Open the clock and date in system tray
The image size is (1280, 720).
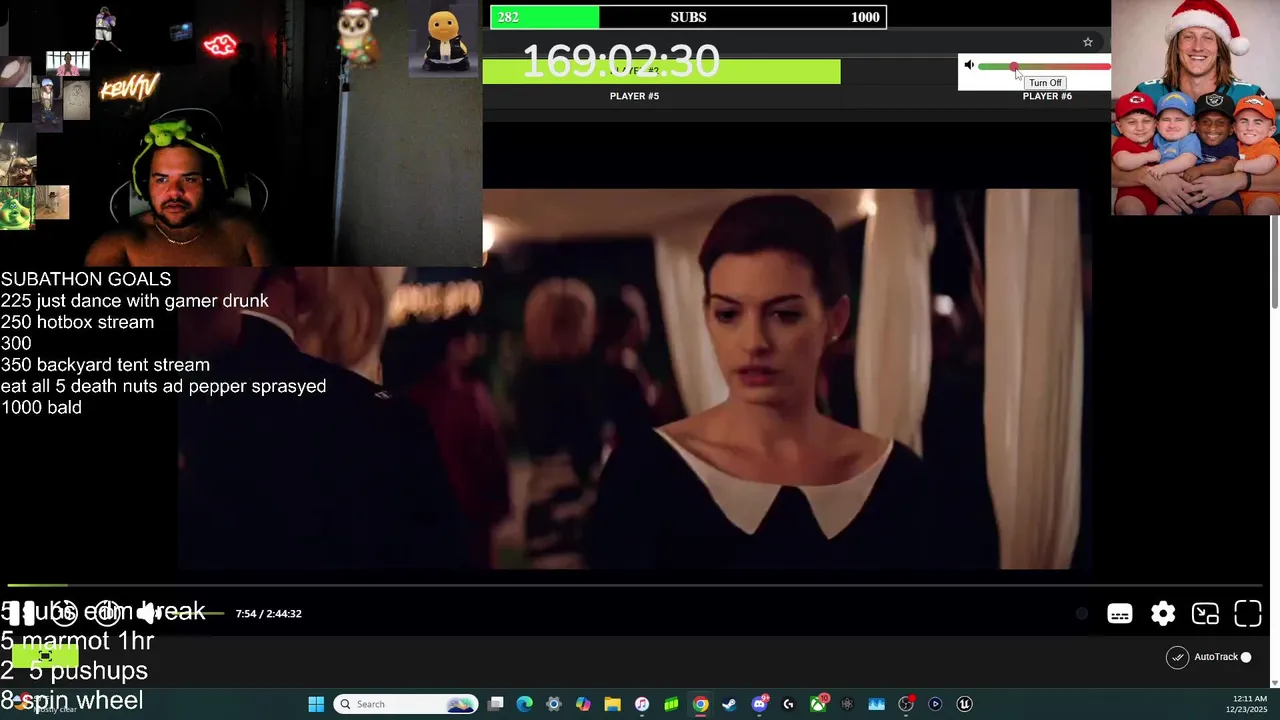tap(1249, 704)
